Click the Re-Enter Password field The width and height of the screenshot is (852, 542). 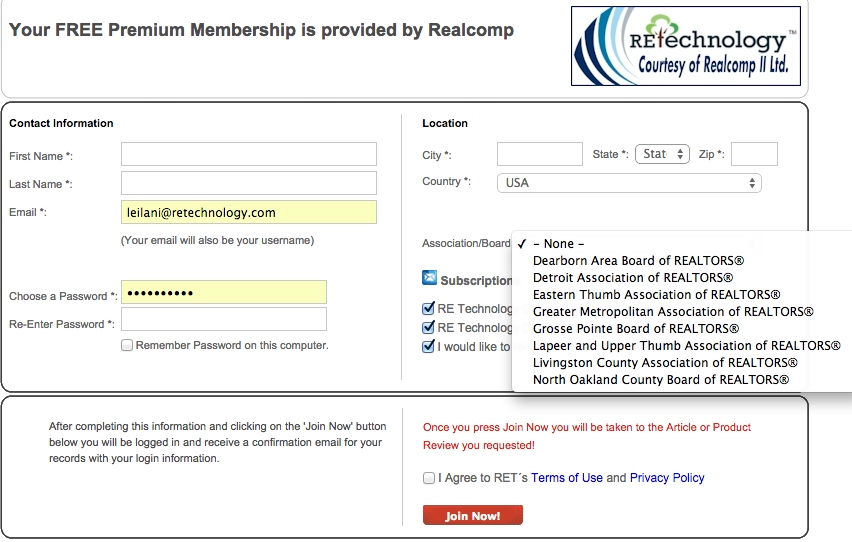pos(224,319)
